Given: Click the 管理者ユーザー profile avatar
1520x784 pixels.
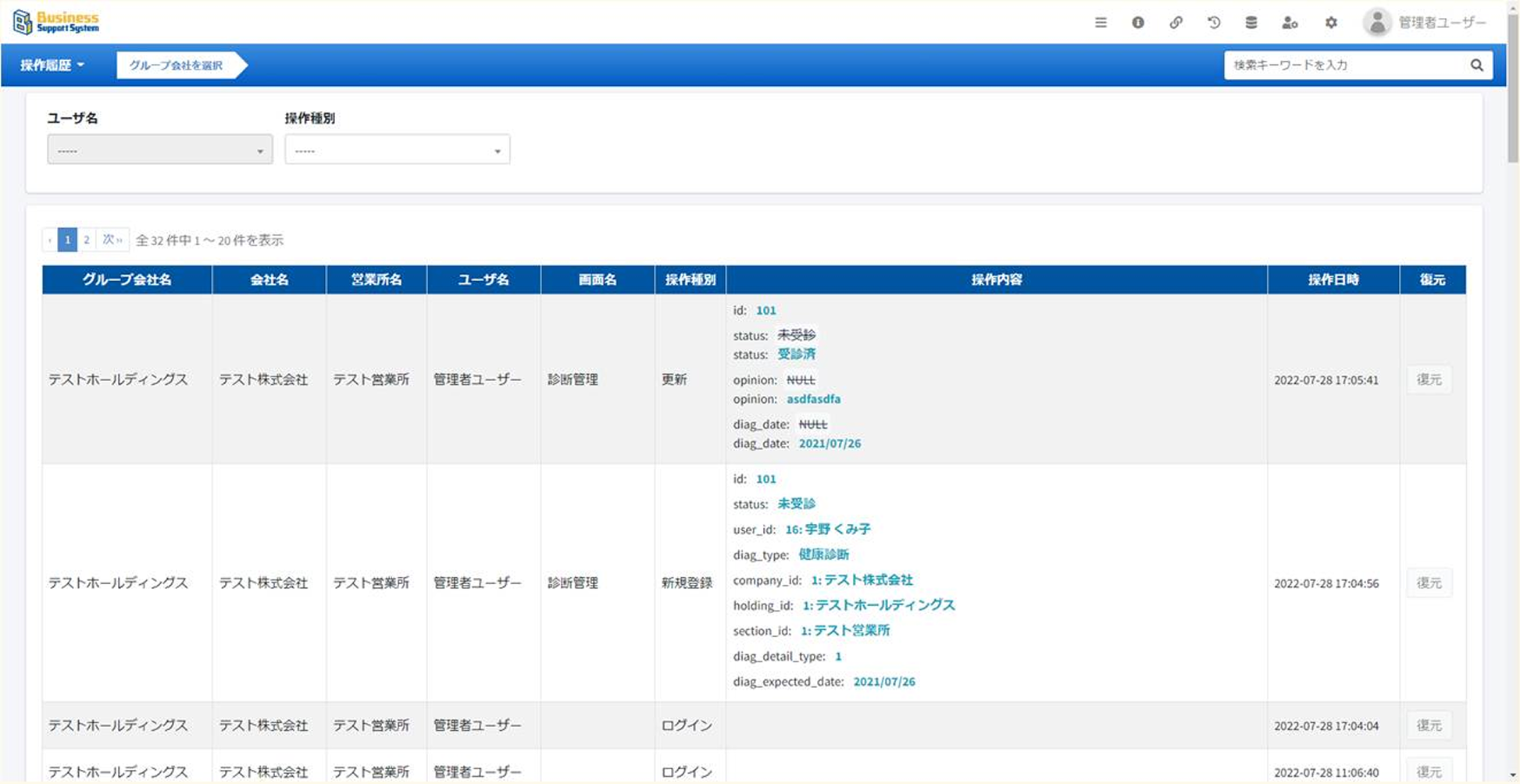Looking at the screenshot, I should tap(1377, 23).
